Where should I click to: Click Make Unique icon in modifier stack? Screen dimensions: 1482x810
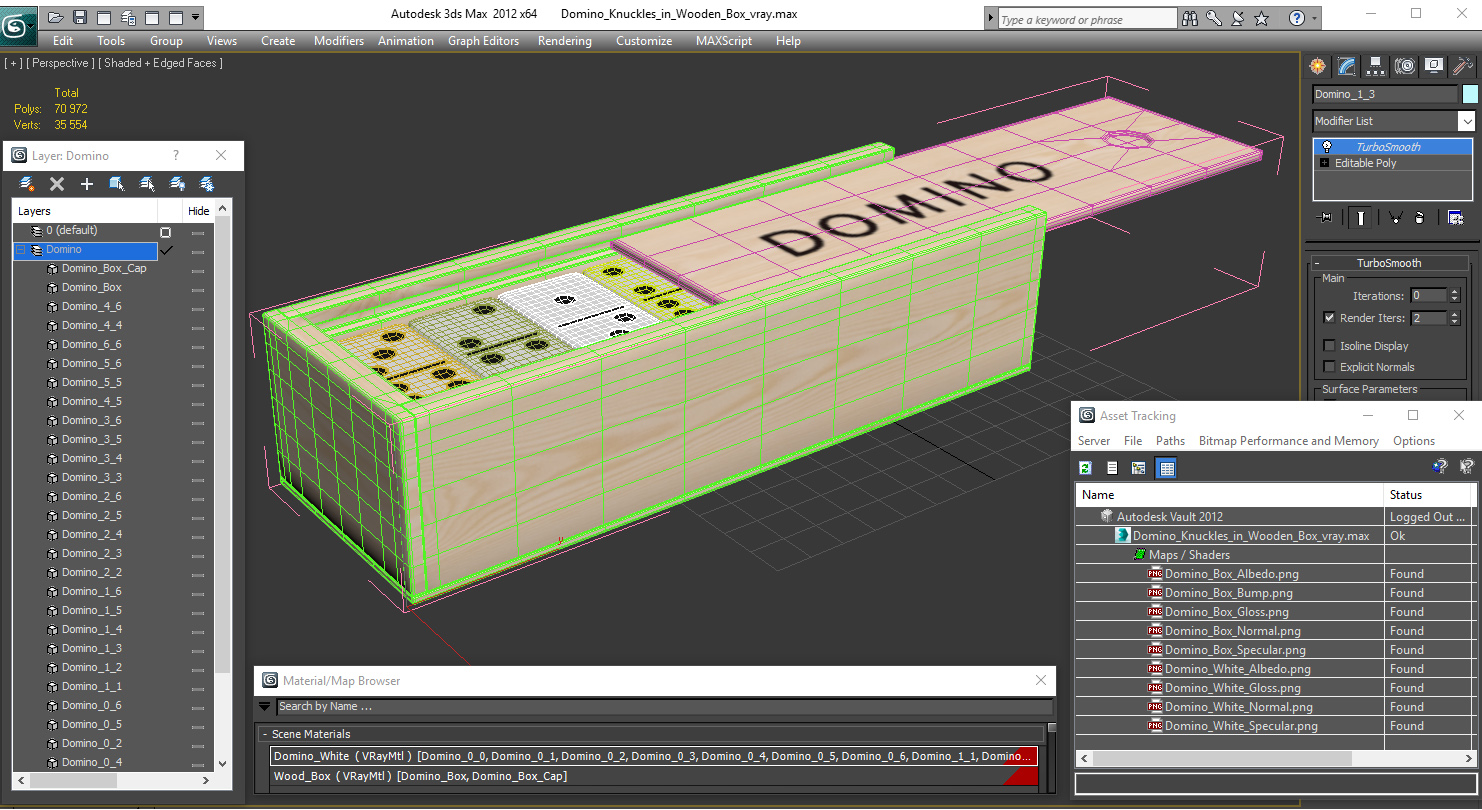click(x=1395, y=218)
